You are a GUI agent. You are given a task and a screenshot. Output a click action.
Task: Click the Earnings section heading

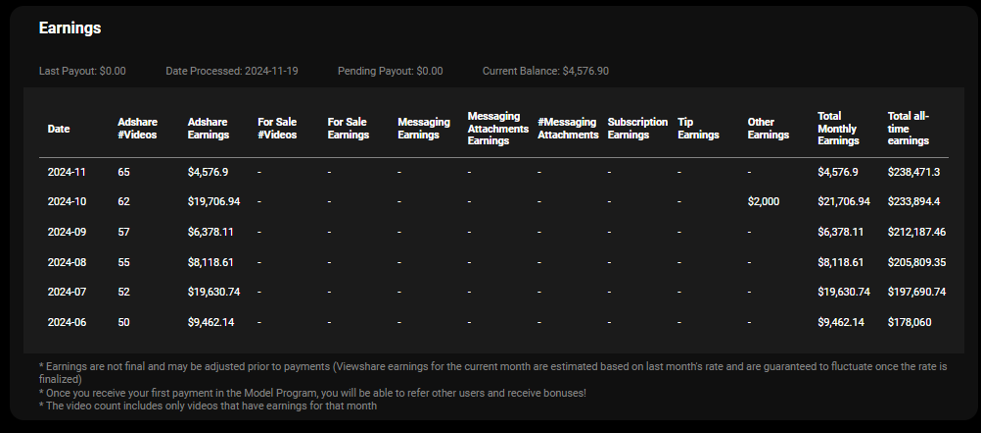point(70,28)
